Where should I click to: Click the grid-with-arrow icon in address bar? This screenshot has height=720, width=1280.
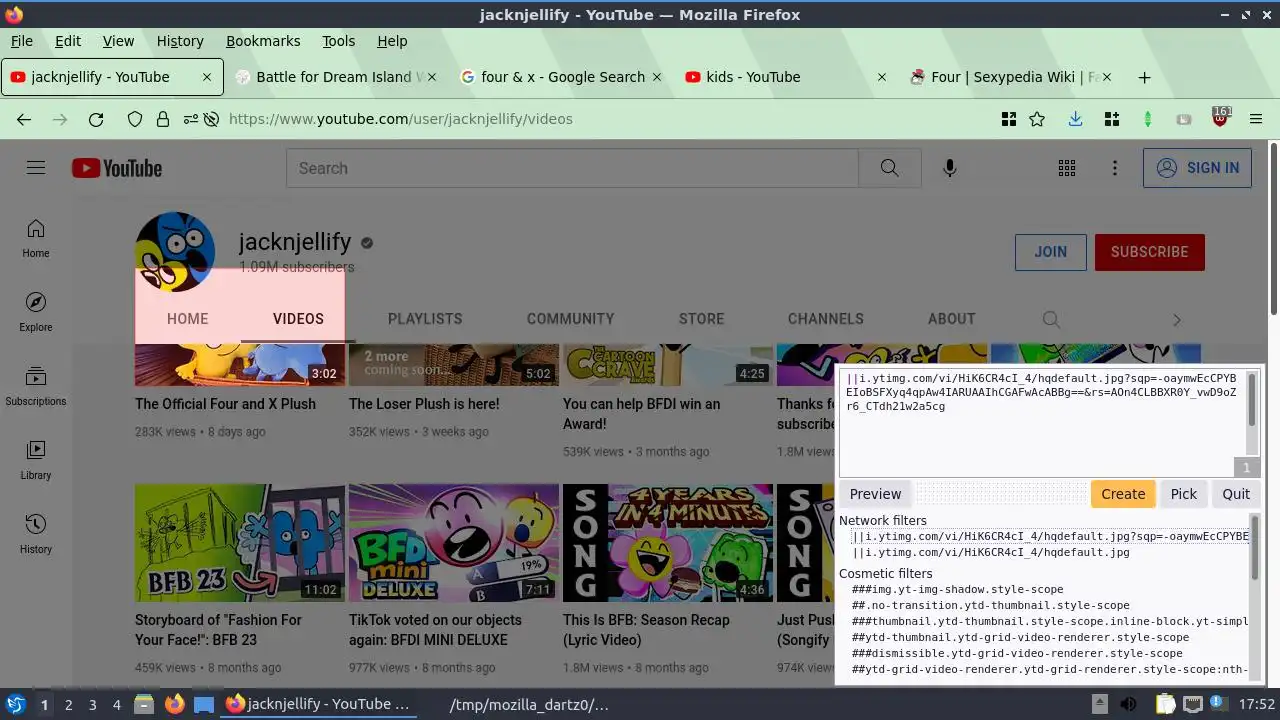point(1008,119)
